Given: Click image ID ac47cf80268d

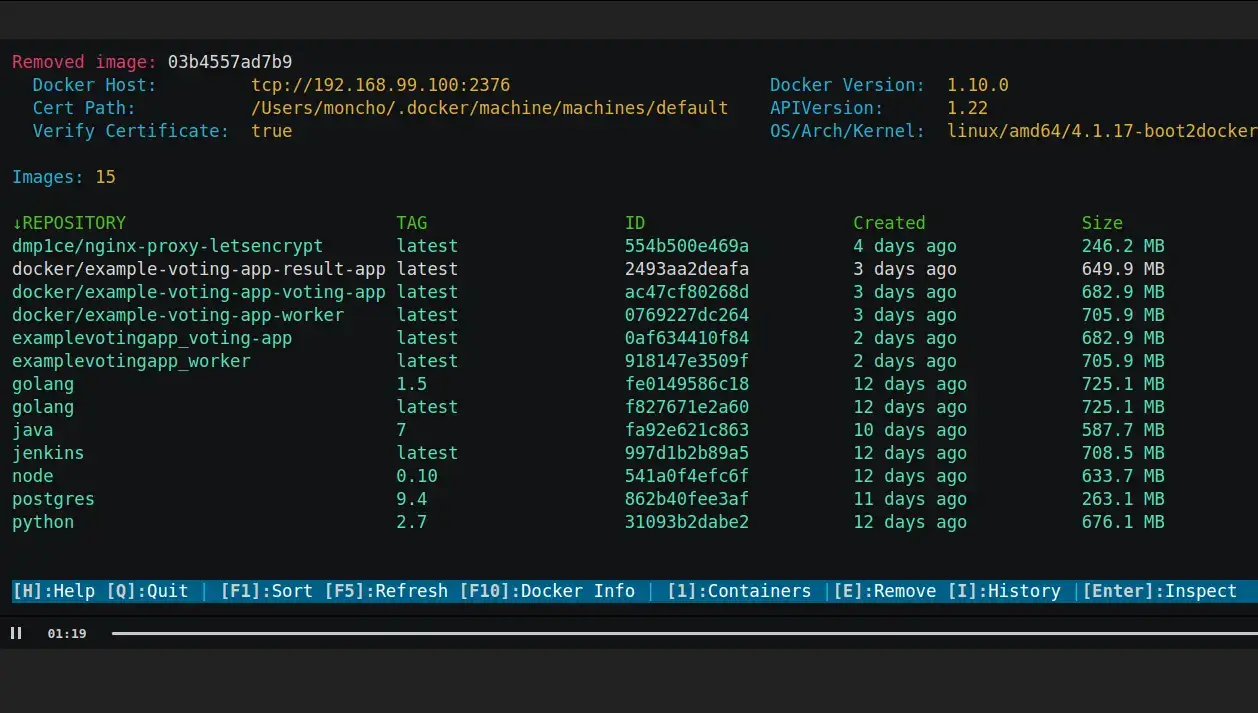Looking at the screenshot, I should 687,292.
